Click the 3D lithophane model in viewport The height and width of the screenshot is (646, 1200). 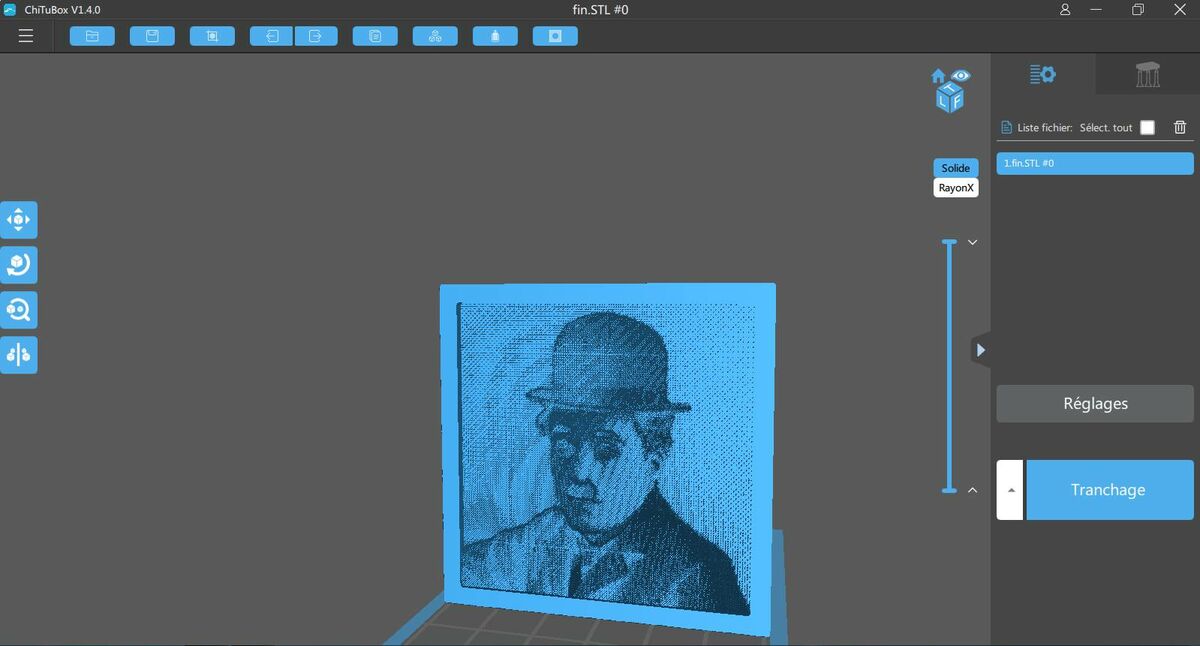[x=607, y=460]
